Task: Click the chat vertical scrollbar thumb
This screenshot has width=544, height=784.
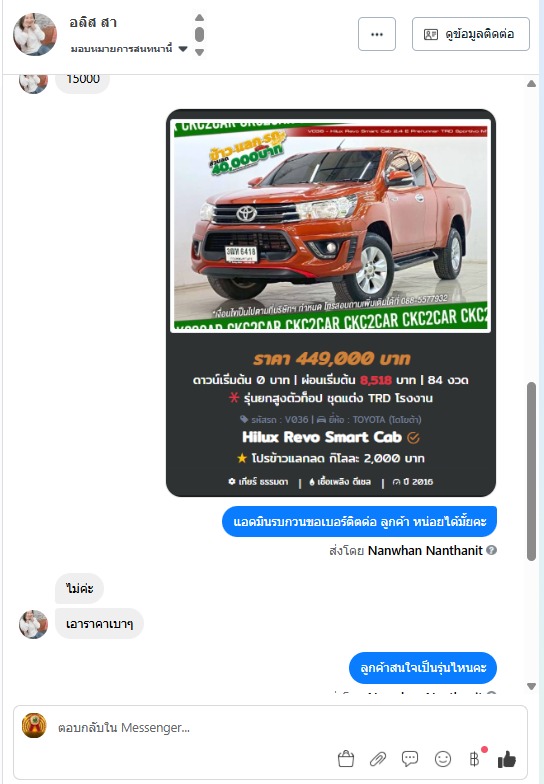Action: pos(532,472)
